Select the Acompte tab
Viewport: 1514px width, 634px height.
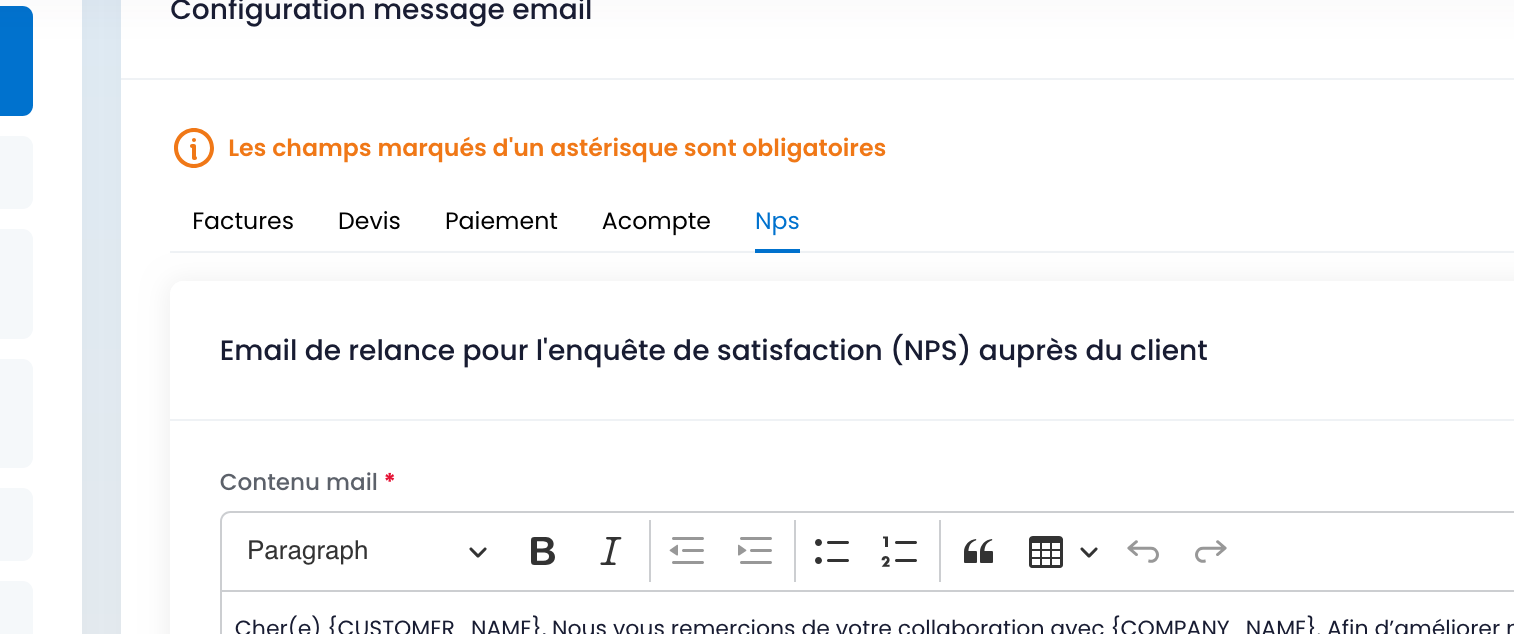656,221
